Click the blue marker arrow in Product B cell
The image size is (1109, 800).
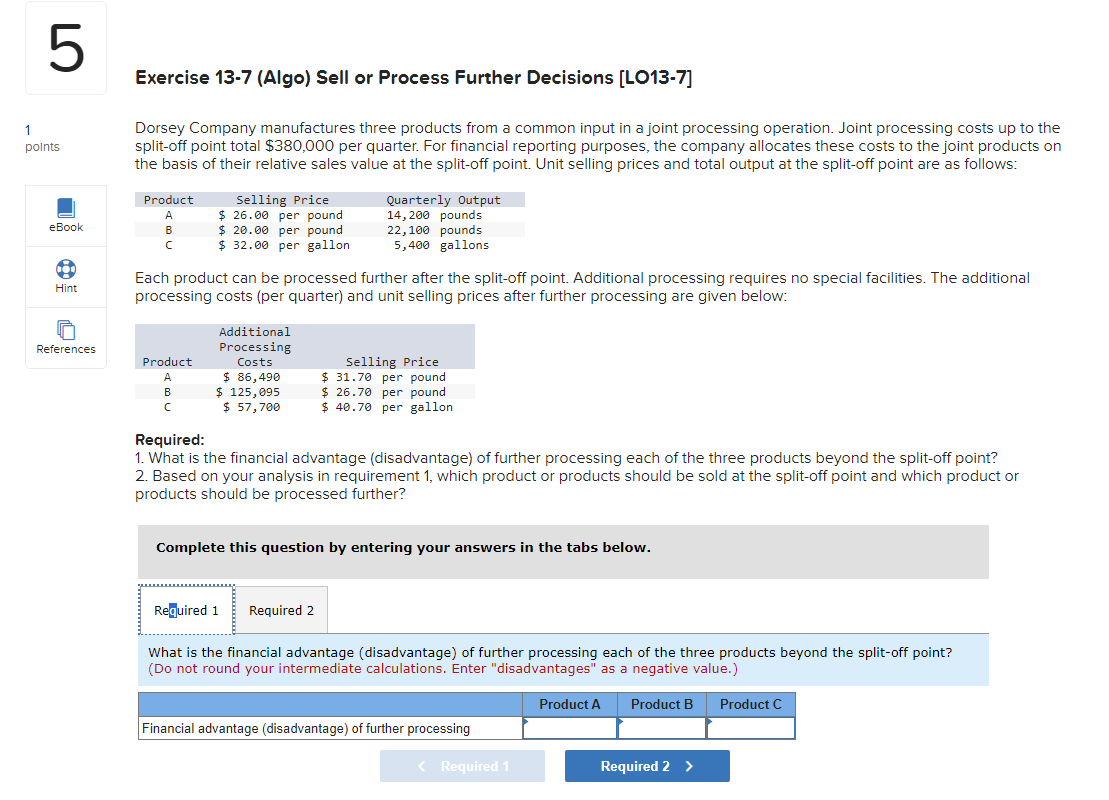pos(621,721)
